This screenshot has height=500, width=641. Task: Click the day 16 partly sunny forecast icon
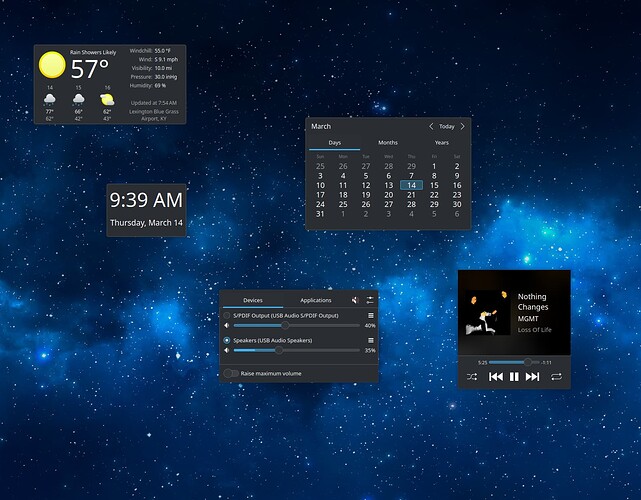click(107, 99)
